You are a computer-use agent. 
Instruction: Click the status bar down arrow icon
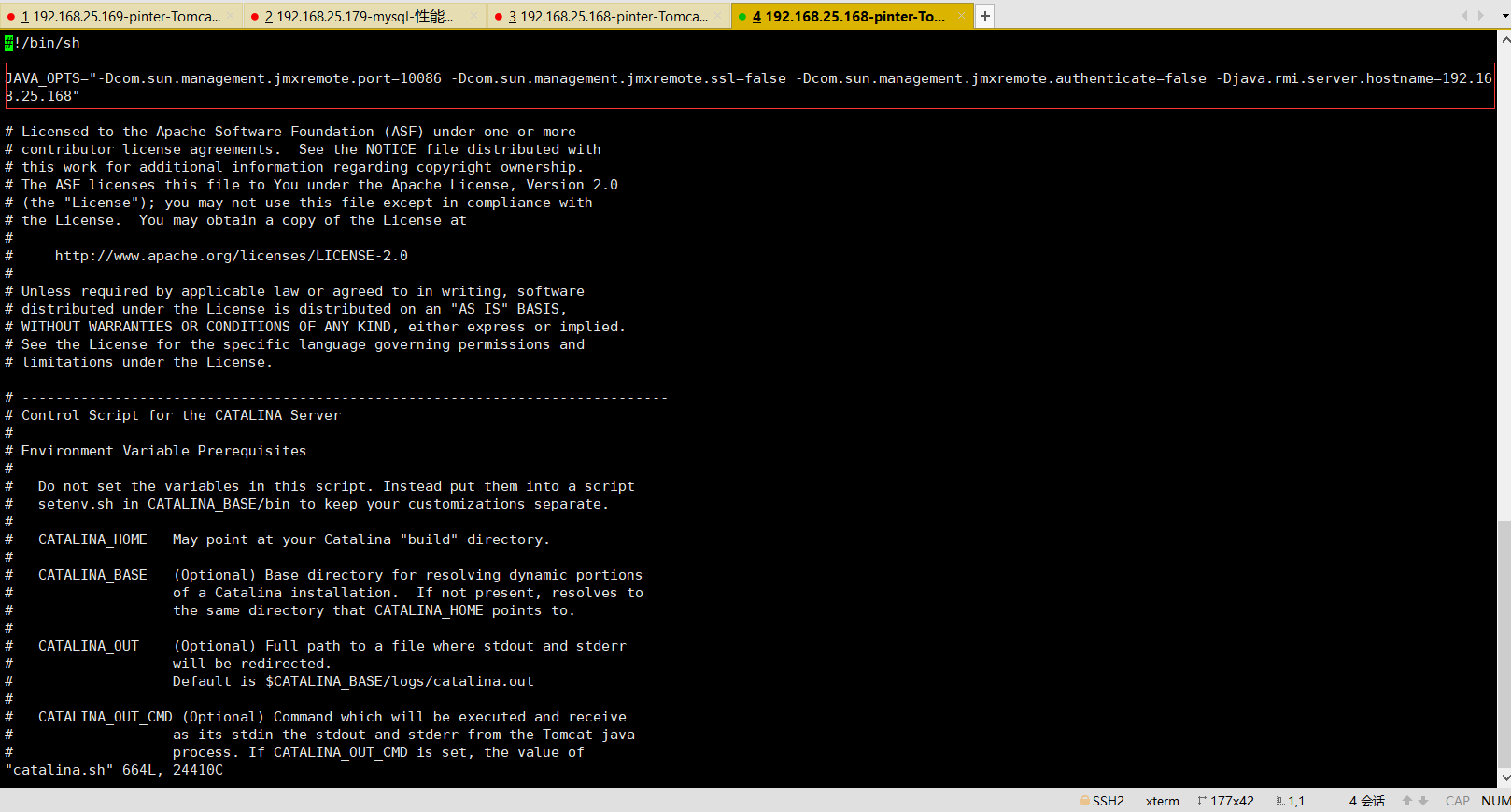(x=1423, y=801)
